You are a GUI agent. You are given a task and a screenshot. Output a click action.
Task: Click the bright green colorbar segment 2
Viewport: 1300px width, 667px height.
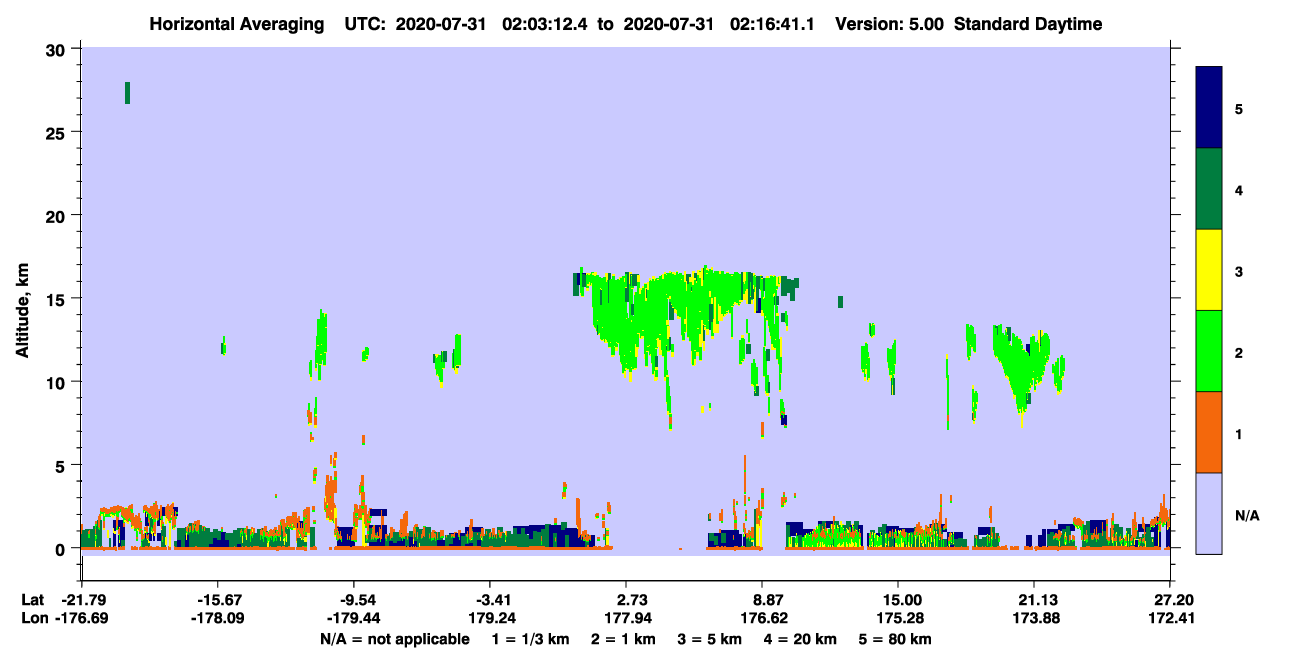click(x=1209, y=351)
